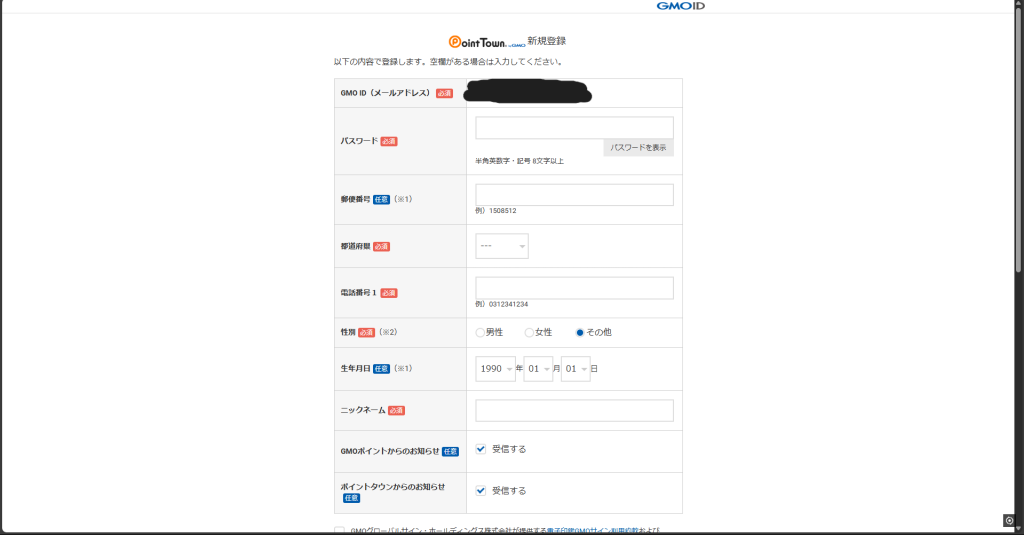The image size is (1024, 535).
Task: Click the 必須 badge beside 都道府県
Action: click(x=381, y=247)
